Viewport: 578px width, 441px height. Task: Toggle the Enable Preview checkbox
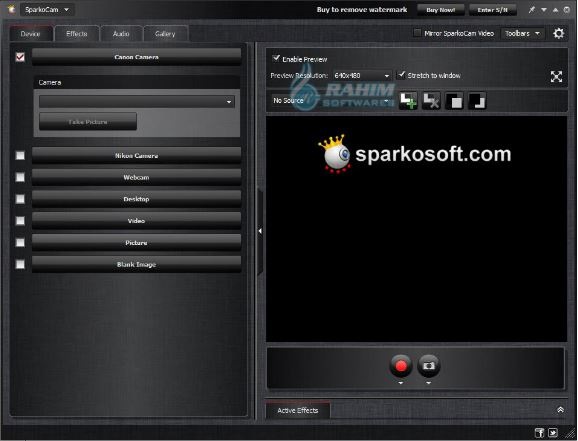[x=276, y=58]
